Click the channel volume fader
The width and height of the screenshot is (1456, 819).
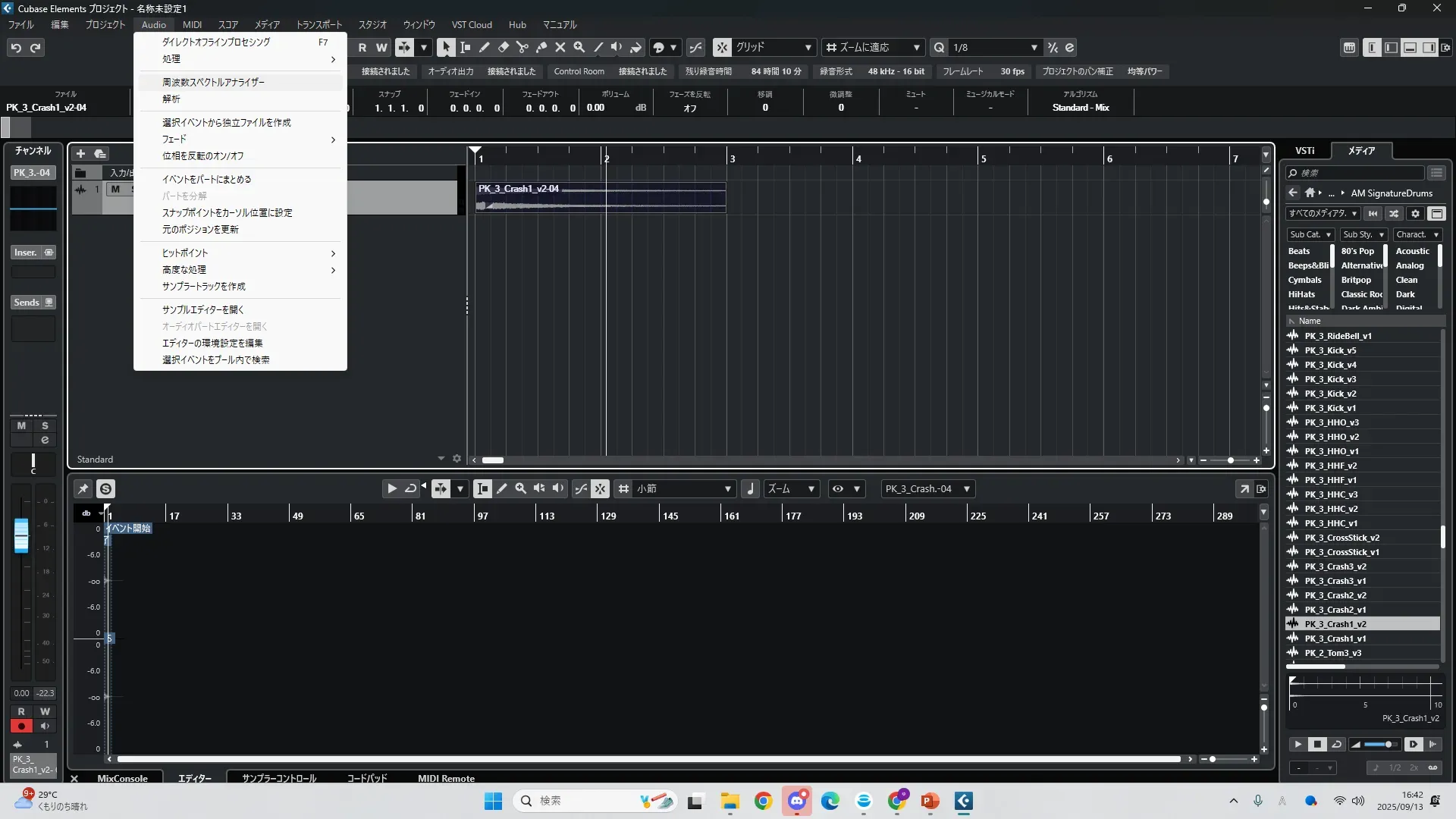click(21, 535)
